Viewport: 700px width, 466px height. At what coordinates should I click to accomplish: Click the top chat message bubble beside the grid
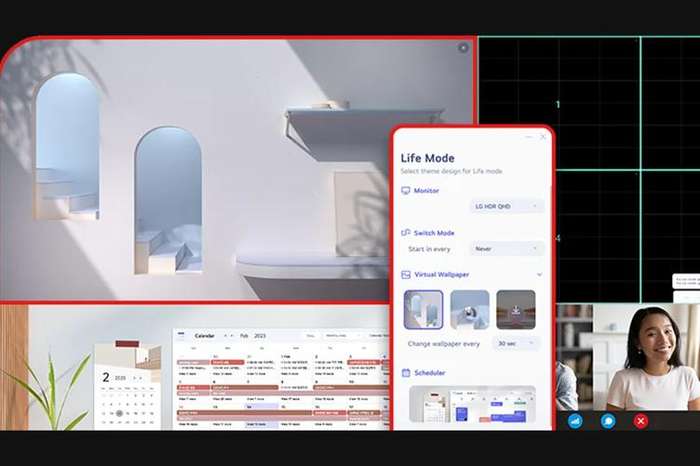coord(686,281)
